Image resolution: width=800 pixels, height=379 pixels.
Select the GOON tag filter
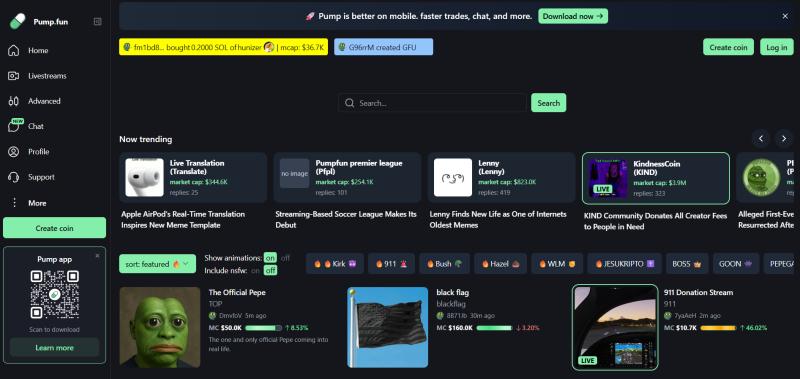736,264
